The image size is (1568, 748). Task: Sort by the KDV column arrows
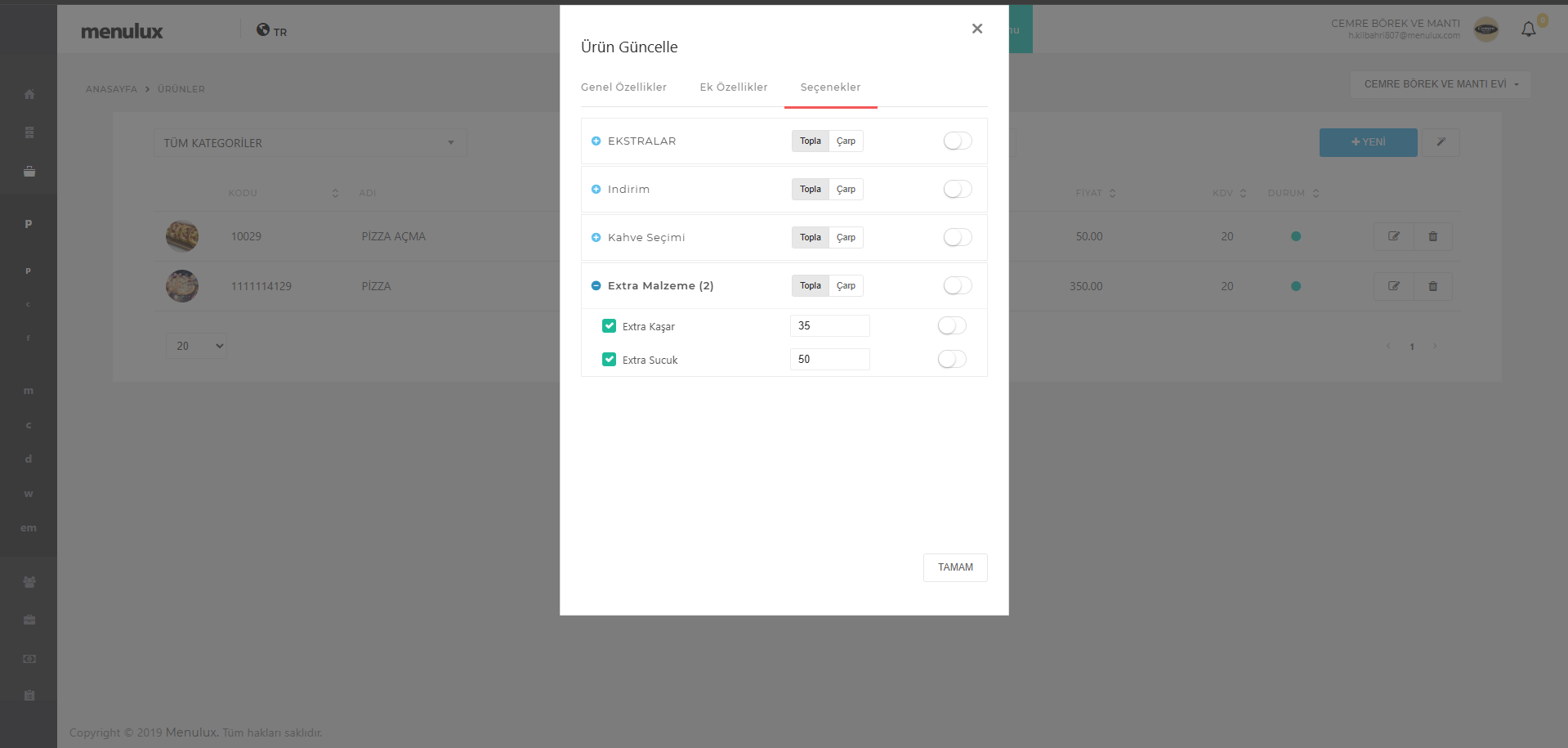[x=1243, y=193]
